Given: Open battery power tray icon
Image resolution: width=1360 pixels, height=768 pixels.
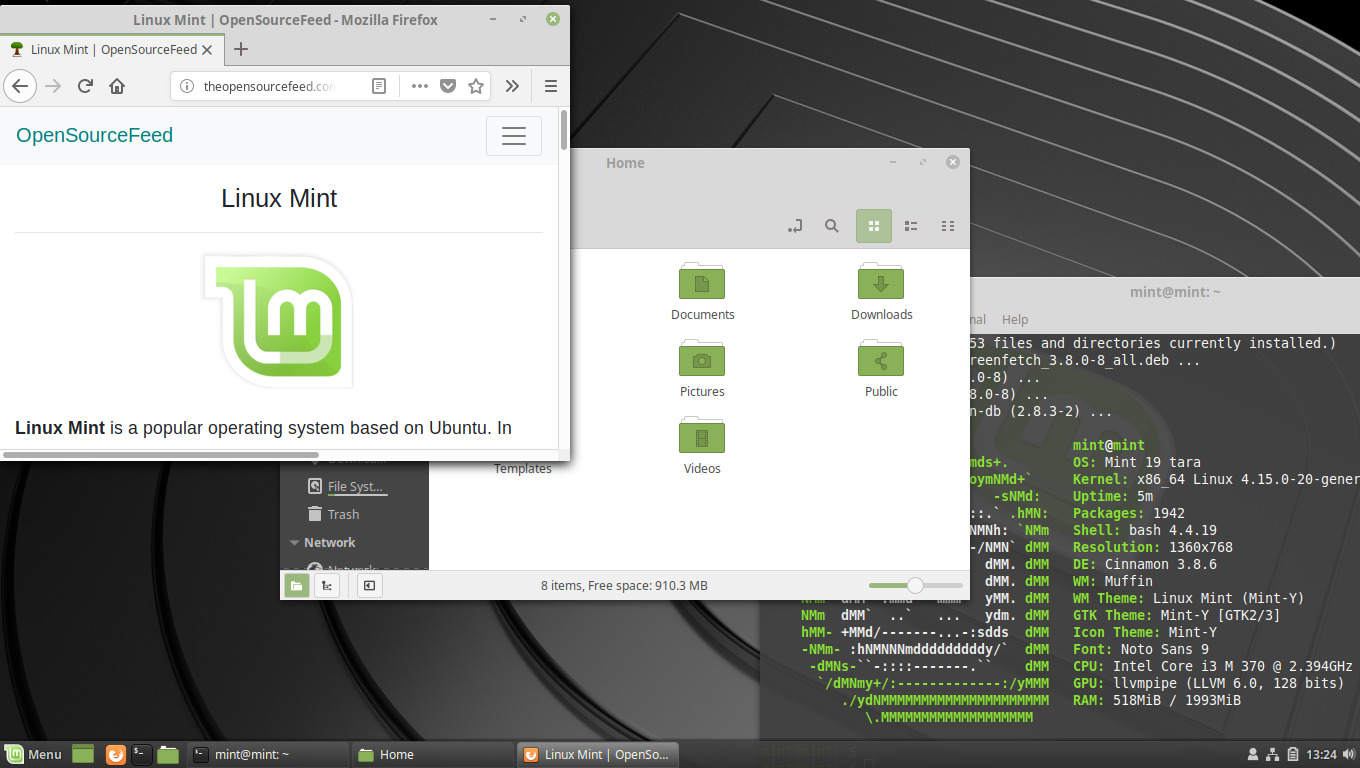Looking at the screenshot, I should (x=1293, y=754).
